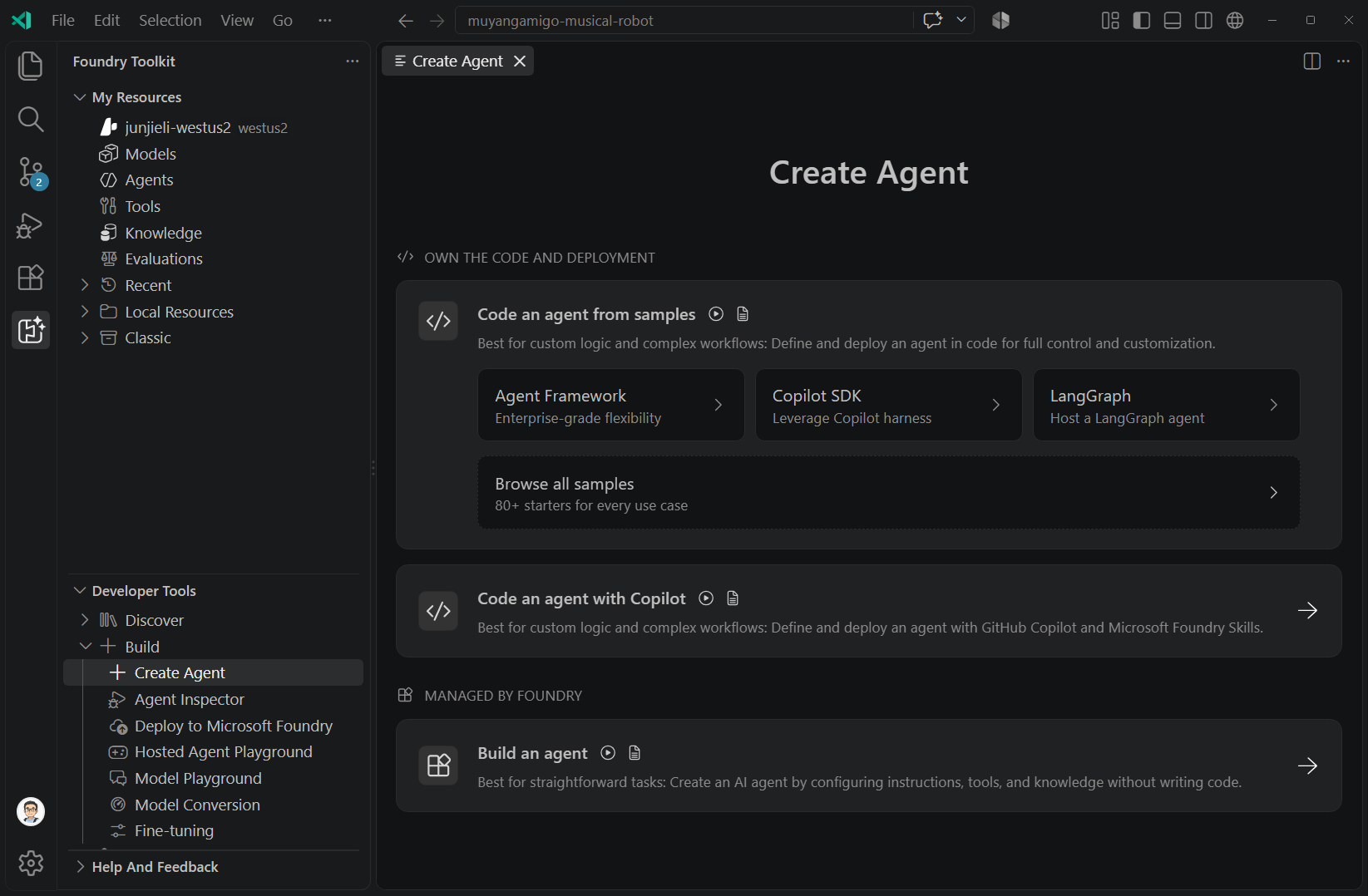Open Tools under My Resources

point(214,206)
